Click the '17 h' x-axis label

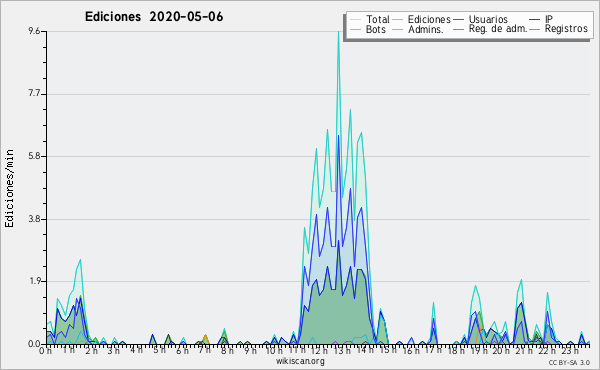click(433, 350)
